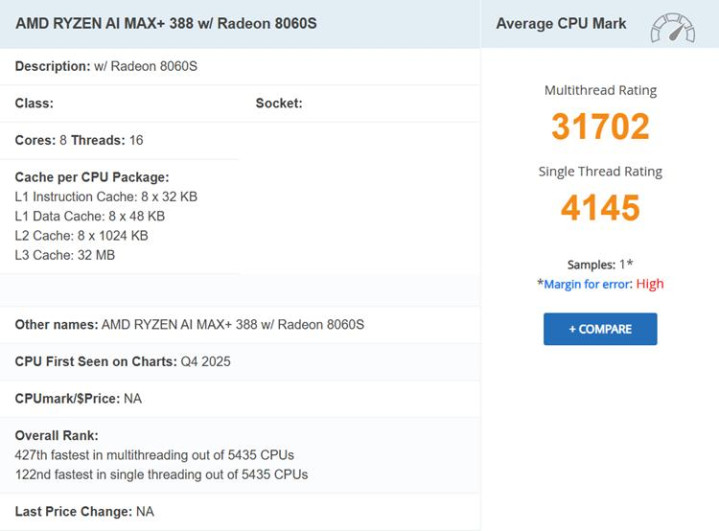Click the speedometer gauge icon
The height and width of the screenshot is (531, 719).
[x=672, y=27]
